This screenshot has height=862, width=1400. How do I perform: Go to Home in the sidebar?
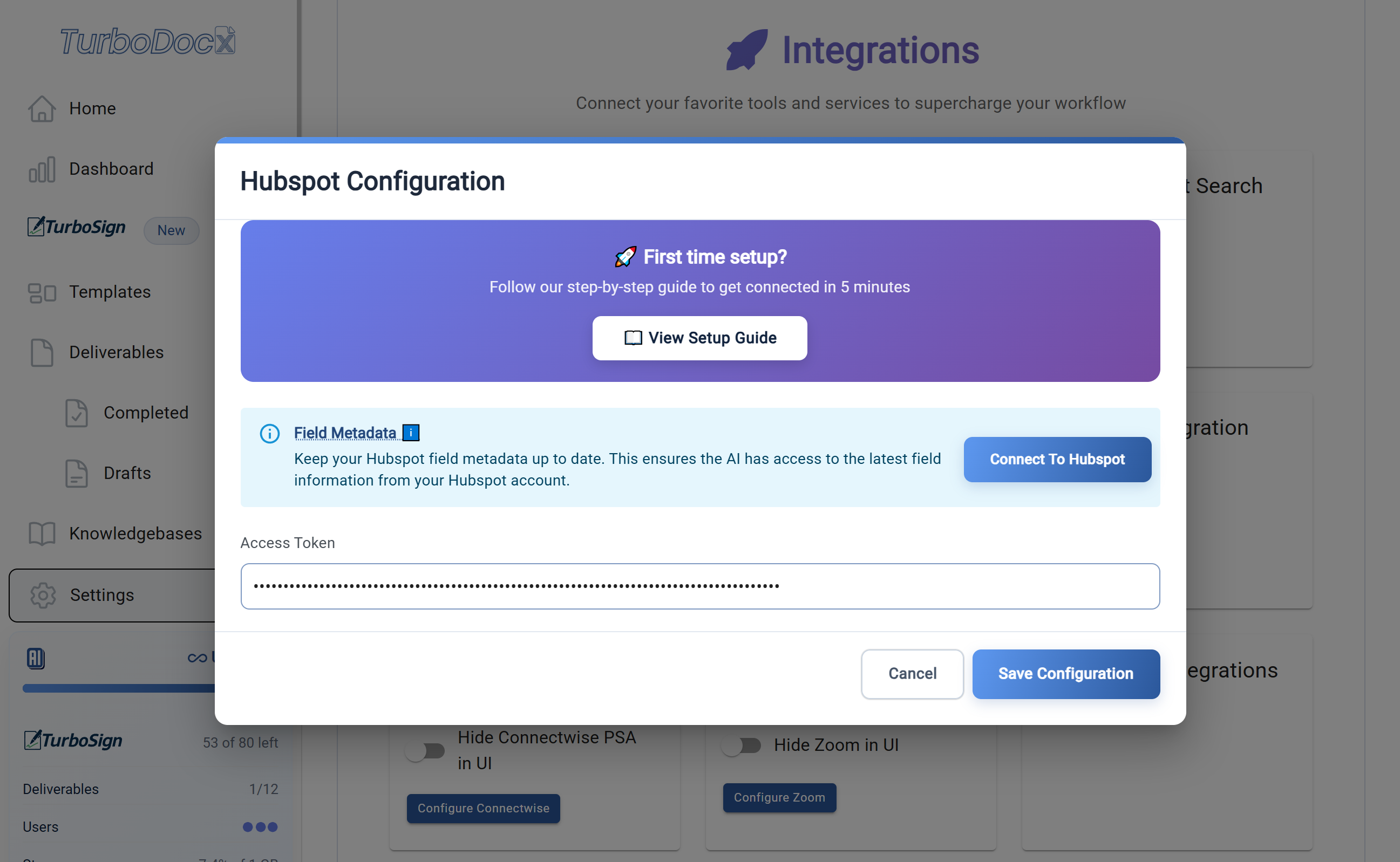pos(92,108)
